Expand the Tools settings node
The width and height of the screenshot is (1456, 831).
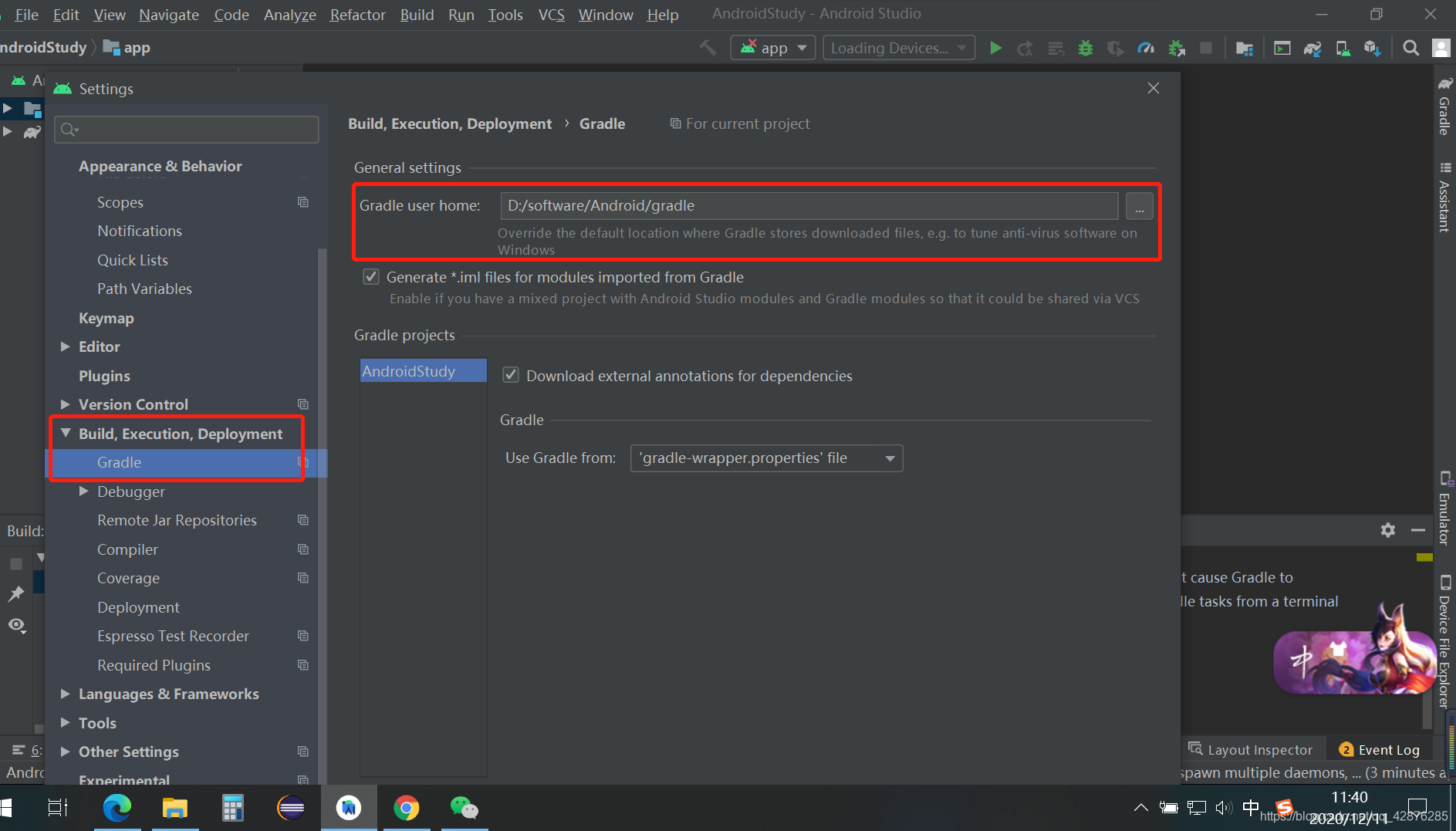[65, 723]
